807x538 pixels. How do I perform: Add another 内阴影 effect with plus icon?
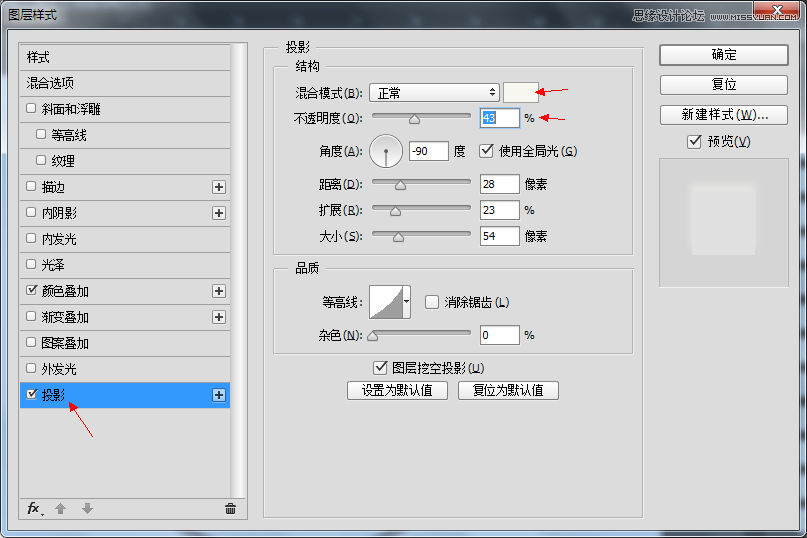click(x=219, y=213)
